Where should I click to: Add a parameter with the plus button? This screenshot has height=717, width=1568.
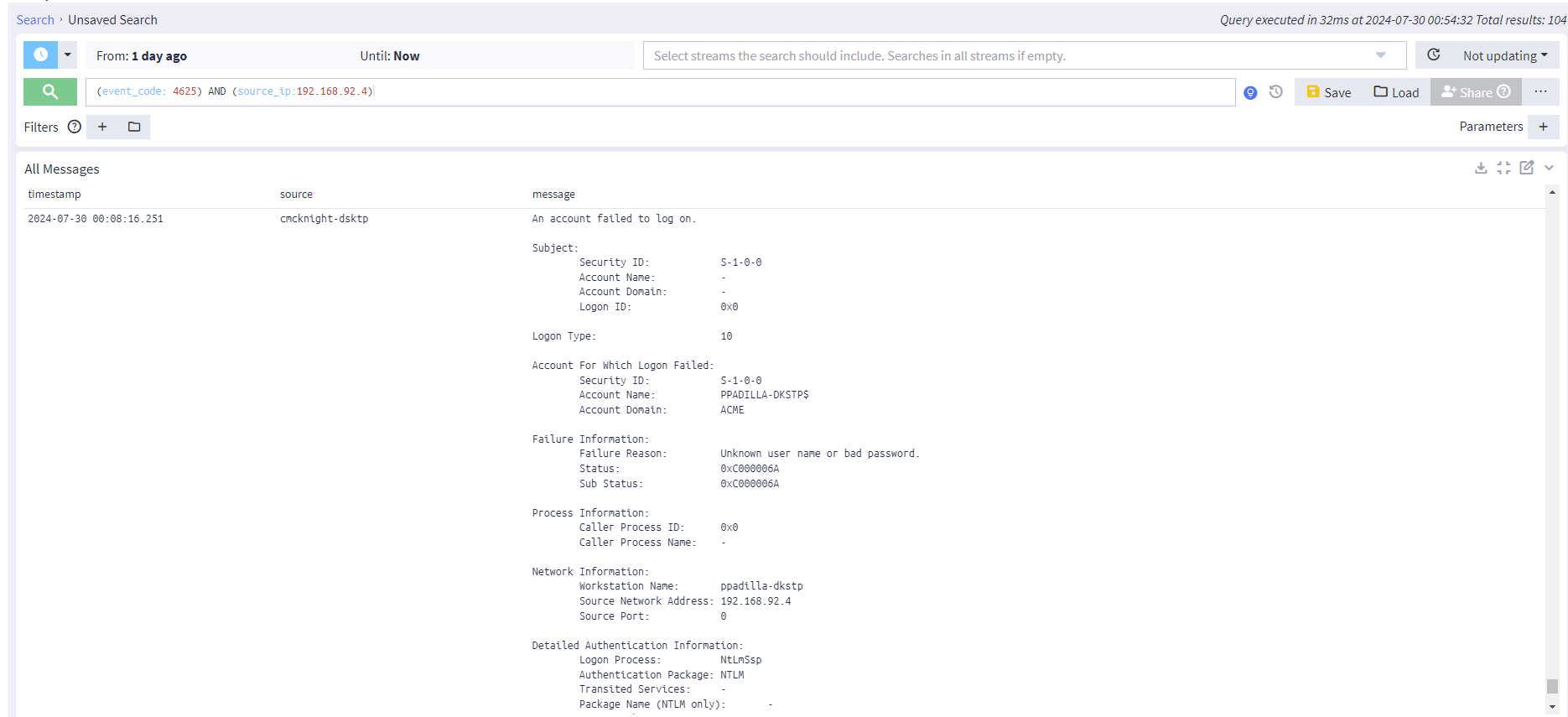[1543, 127]
